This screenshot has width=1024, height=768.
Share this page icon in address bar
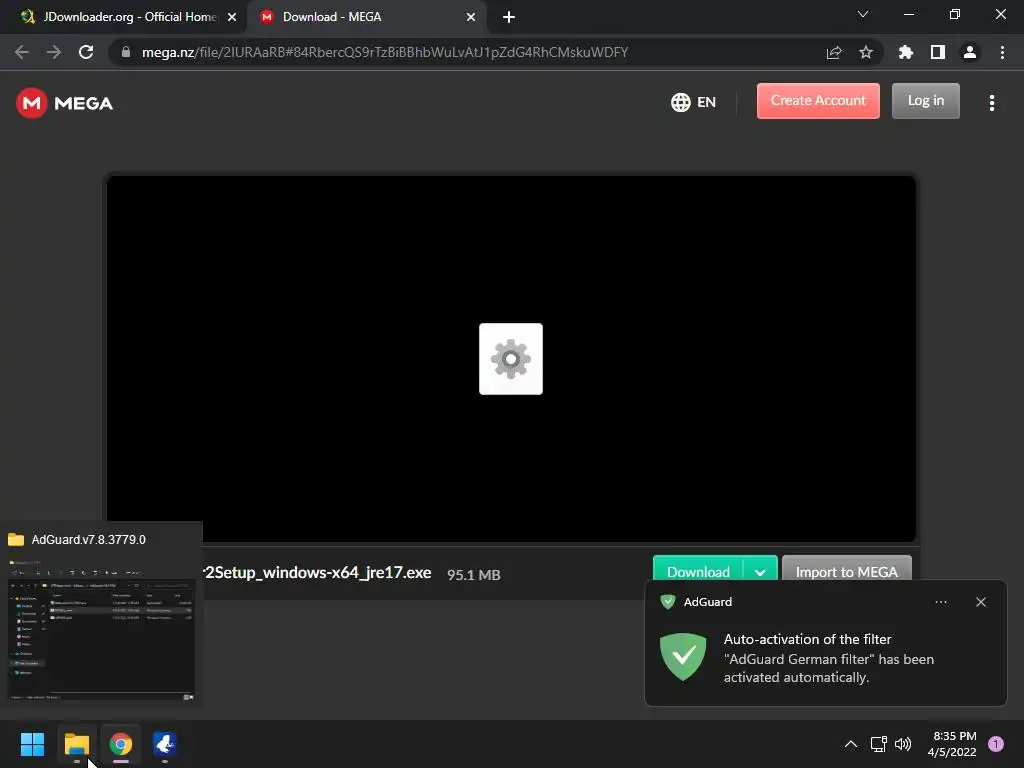834,52
